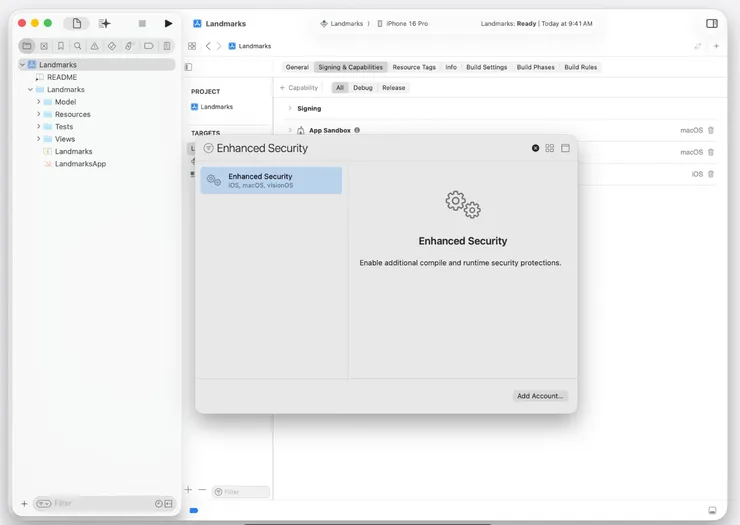Expand the Tests folder

[x=38, y=127]
